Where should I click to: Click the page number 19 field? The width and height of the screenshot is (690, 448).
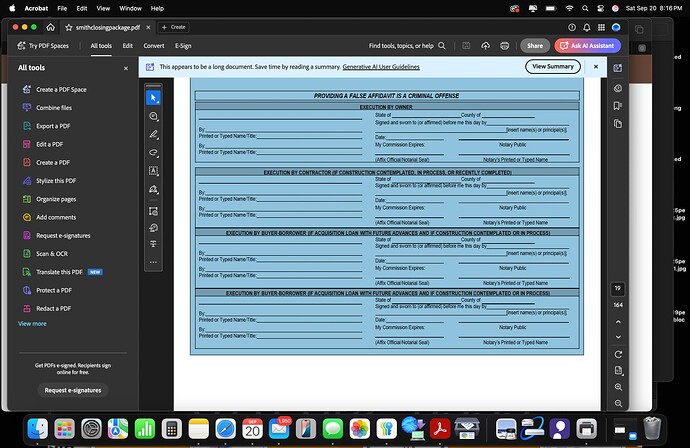pyautogui.click(x=618, y=288)
